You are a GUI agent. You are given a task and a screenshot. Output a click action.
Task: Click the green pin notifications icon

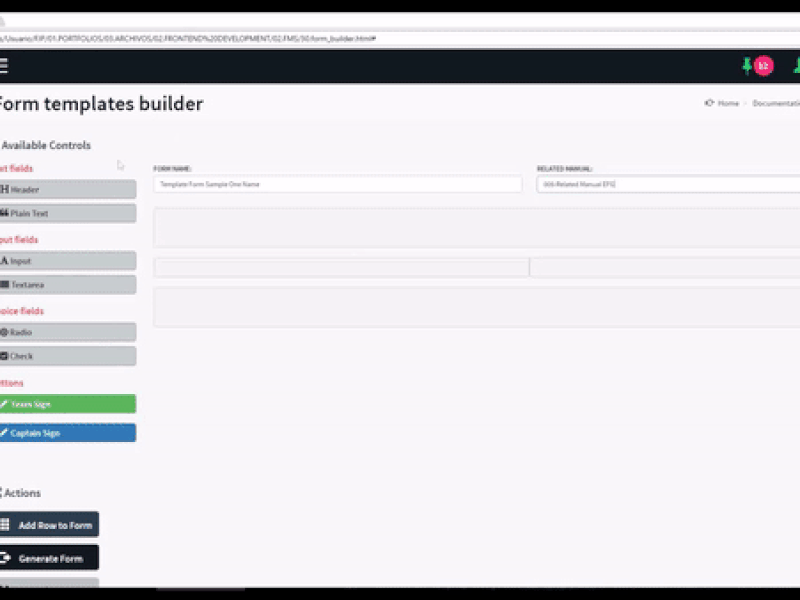[747, 66]
